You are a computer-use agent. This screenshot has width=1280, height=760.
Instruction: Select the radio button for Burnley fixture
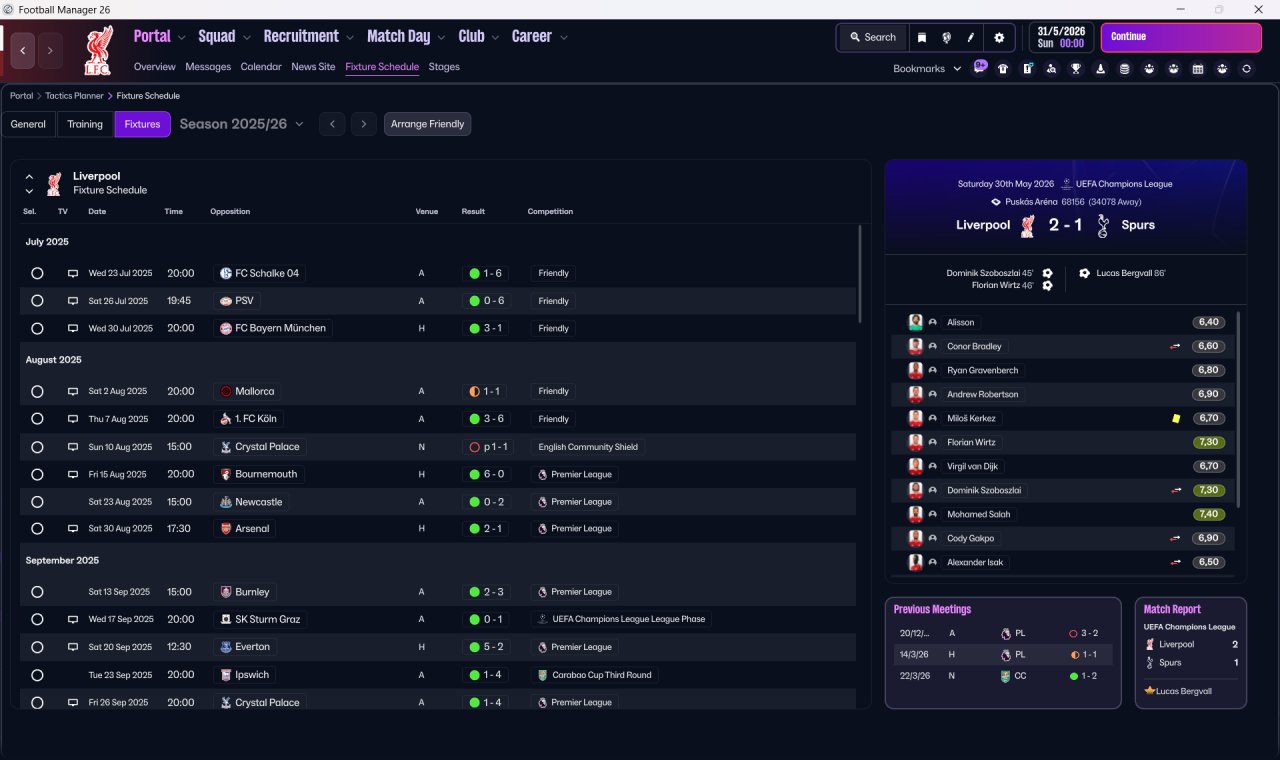click(37, 592)
